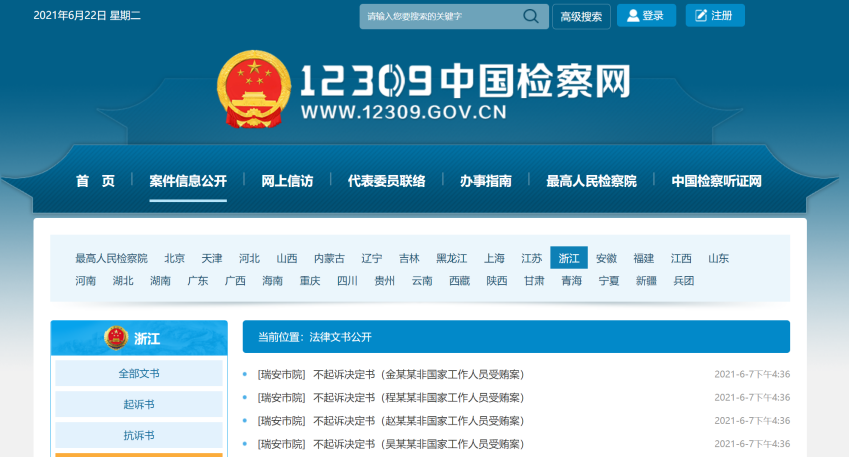Select 重庆 region
This screenshot has width=849, height=457.
309,280
